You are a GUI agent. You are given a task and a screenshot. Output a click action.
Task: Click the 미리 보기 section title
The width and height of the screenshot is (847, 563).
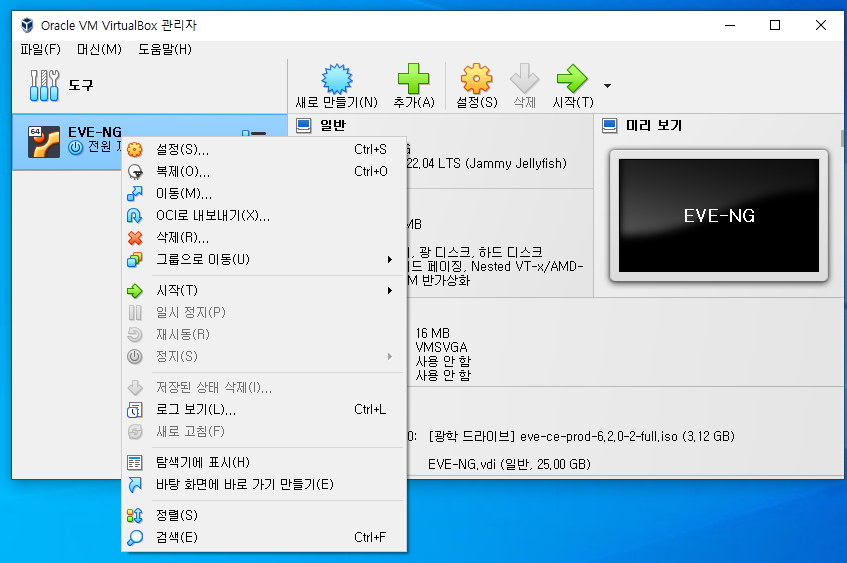point(654,125)
